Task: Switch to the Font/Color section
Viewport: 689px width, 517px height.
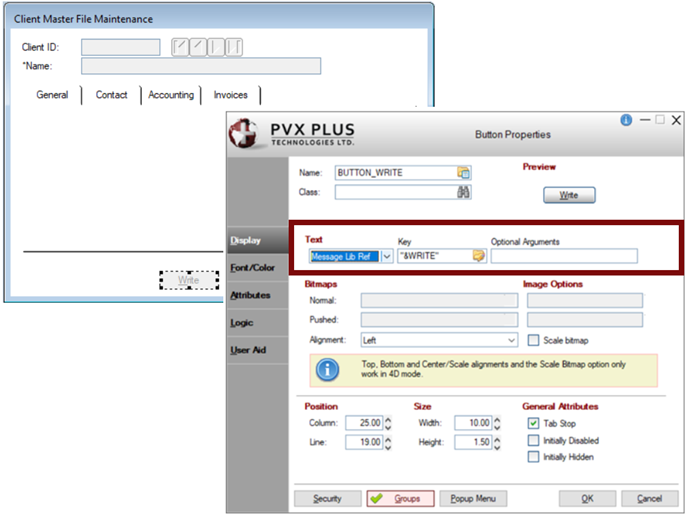Action: pos(252,268)
